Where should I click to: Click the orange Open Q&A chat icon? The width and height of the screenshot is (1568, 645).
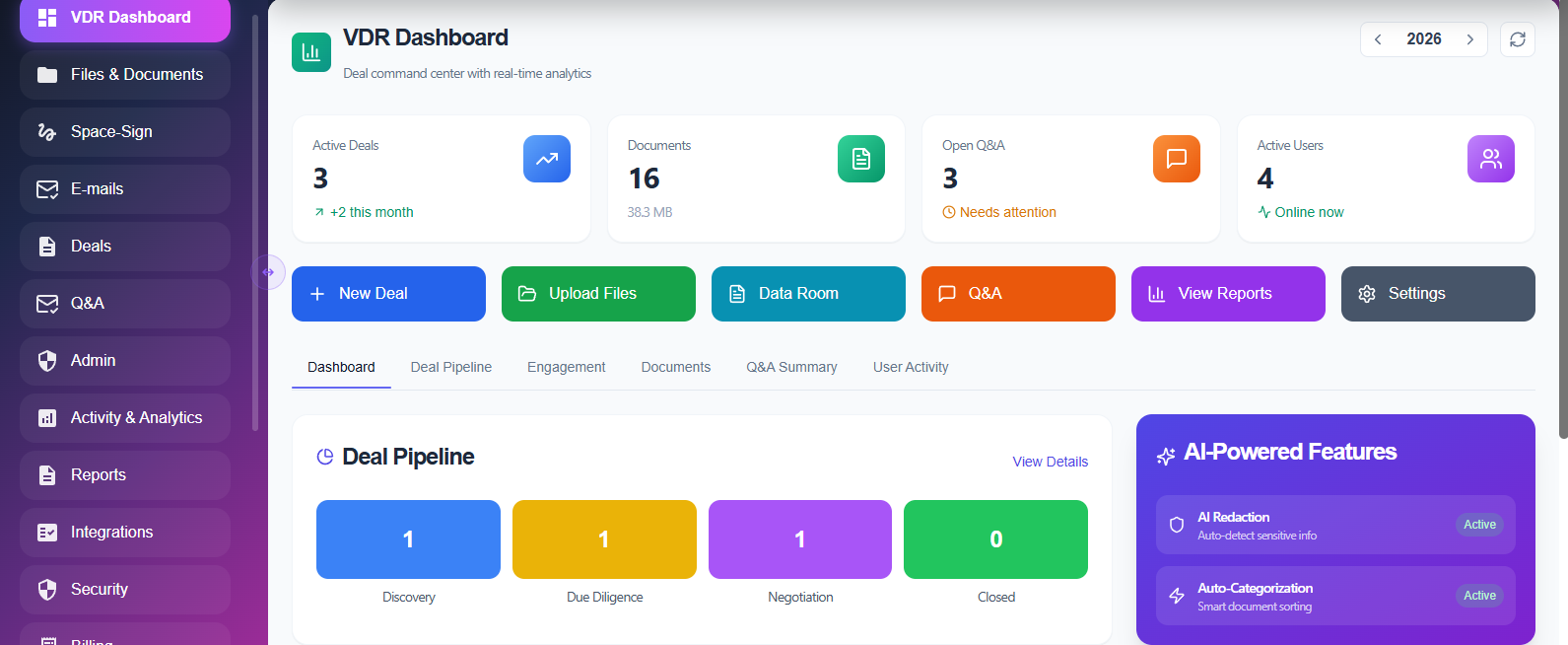pyautogui.click(x=1177, y=159)
